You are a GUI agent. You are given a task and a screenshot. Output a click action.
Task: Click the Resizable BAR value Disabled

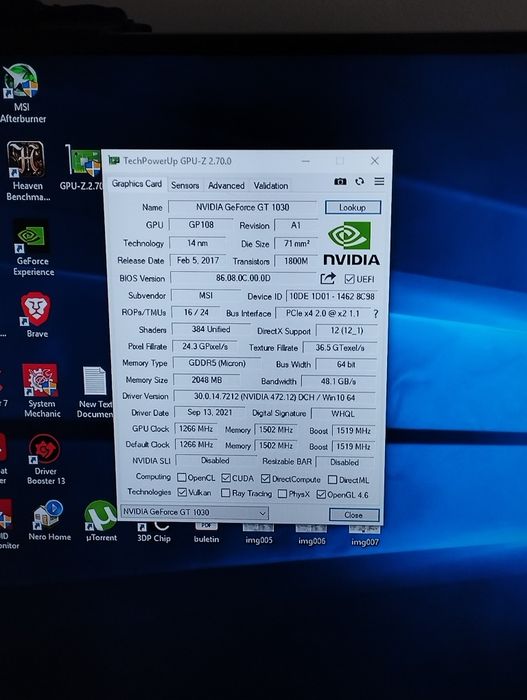pos(344,462)
